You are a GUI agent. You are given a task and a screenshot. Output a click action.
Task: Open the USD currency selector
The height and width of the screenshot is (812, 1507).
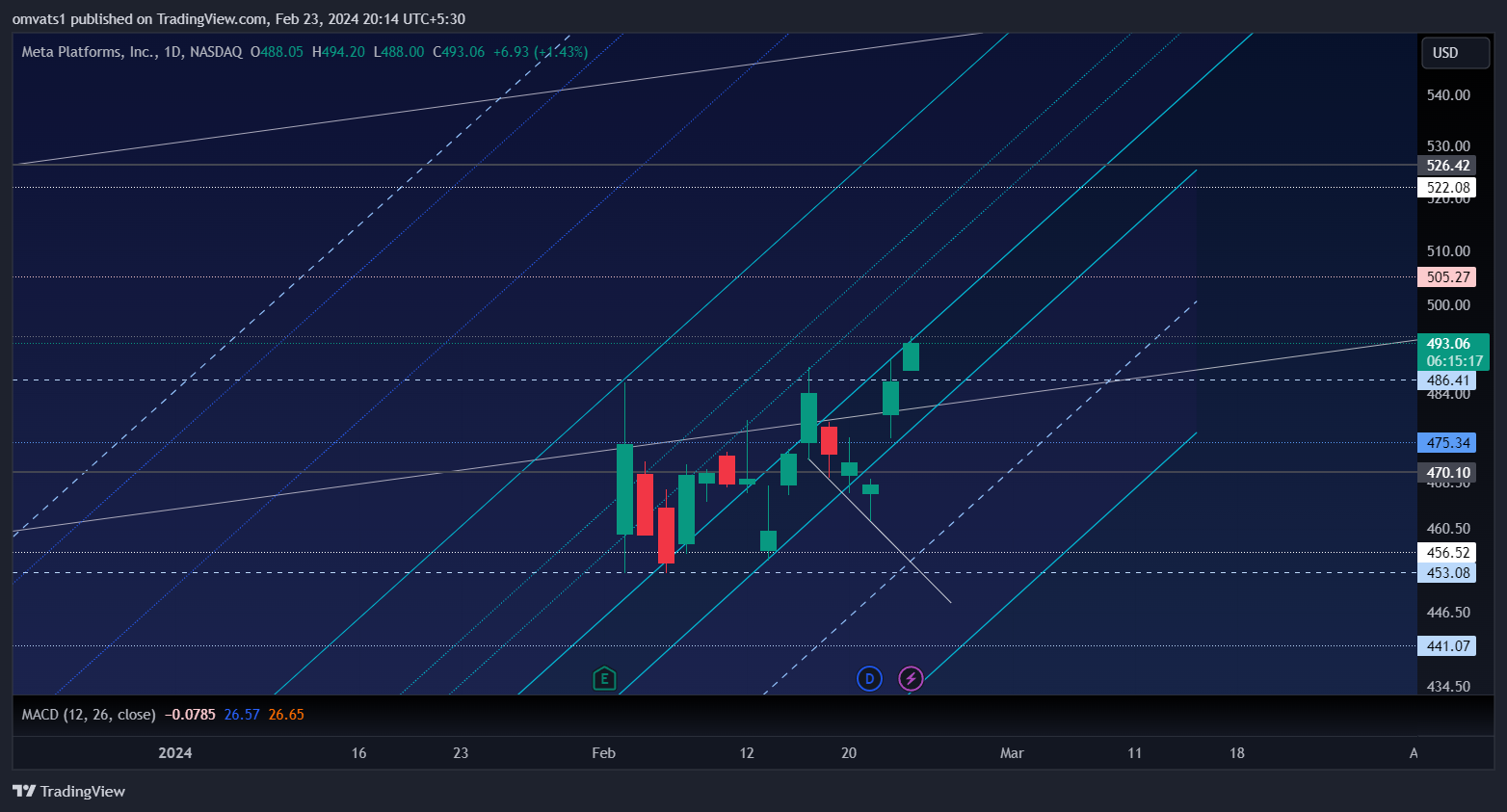point(1455,53)
